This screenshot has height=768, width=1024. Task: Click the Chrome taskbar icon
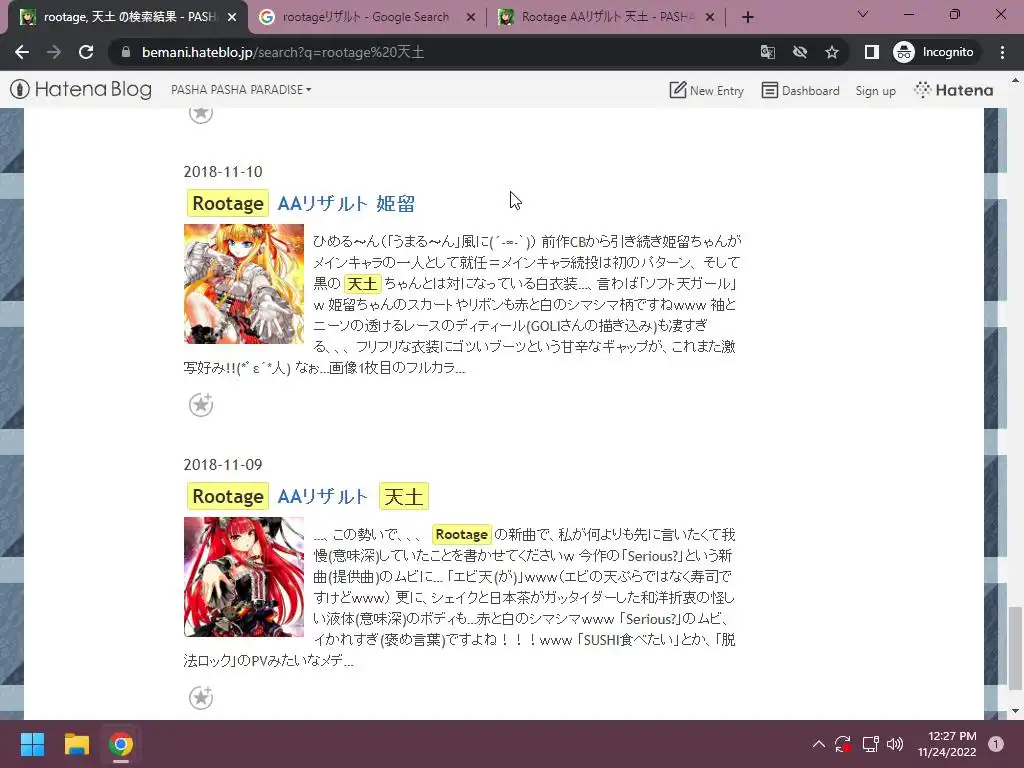tap(121, 744)
